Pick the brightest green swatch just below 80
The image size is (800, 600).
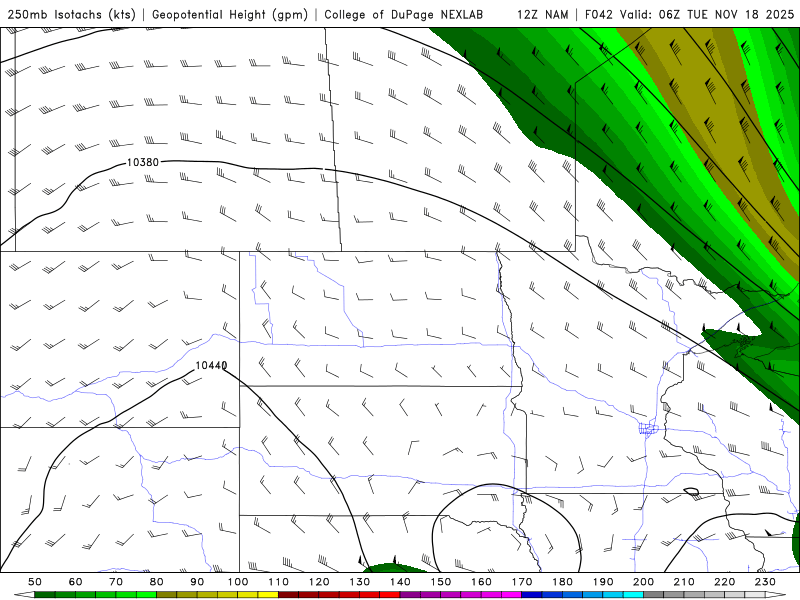click(x=146, y=594)
